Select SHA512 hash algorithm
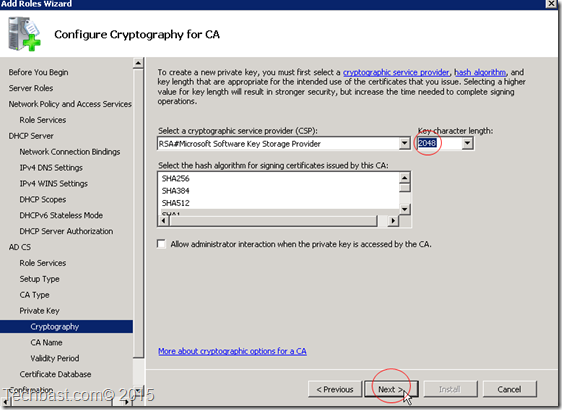The height and width of the screenshot is (410, 562). (175, 203)
